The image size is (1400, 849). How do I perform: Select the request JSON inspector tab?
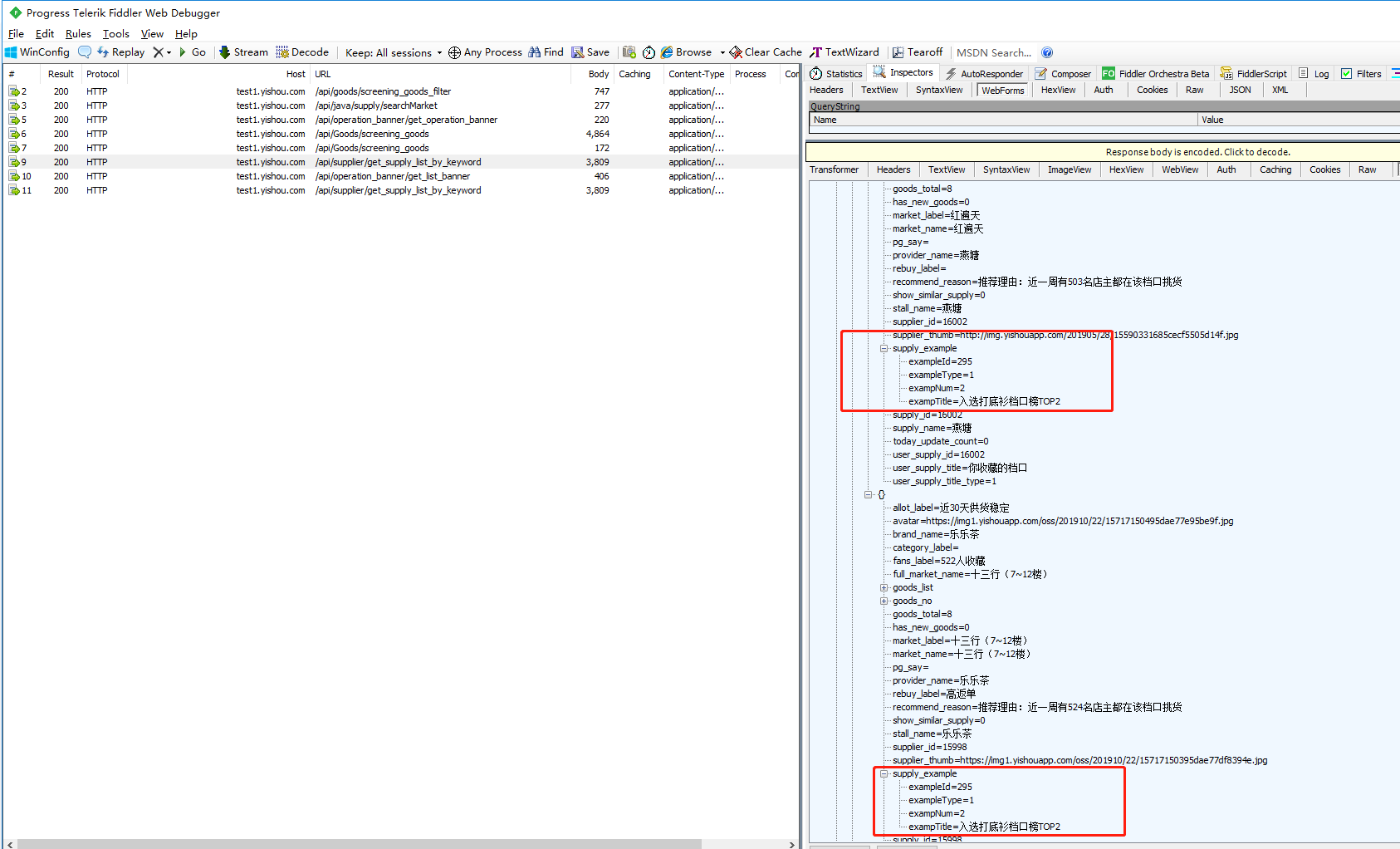coord(1240,90)
